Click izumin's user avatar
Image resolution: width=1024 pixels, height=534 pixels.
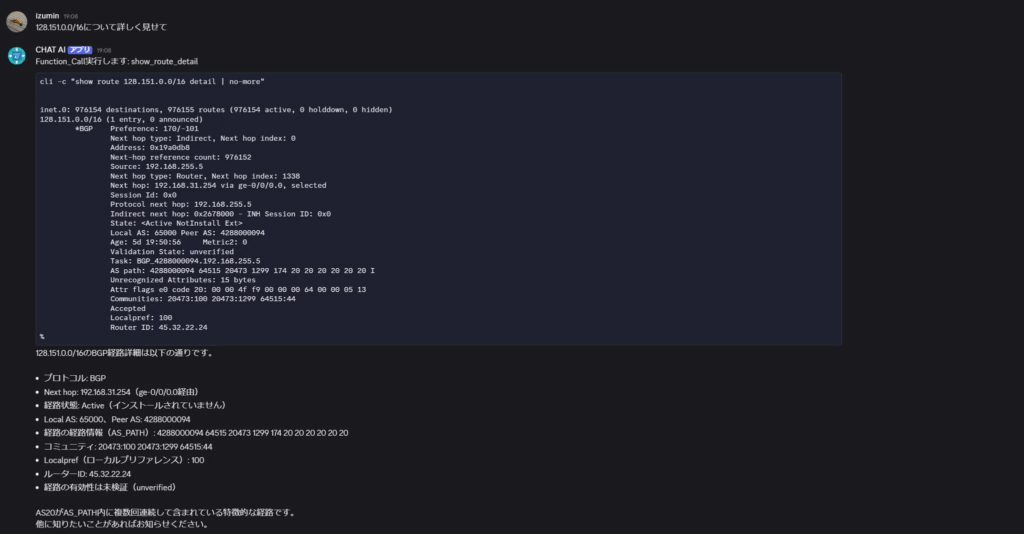(16, 22)
